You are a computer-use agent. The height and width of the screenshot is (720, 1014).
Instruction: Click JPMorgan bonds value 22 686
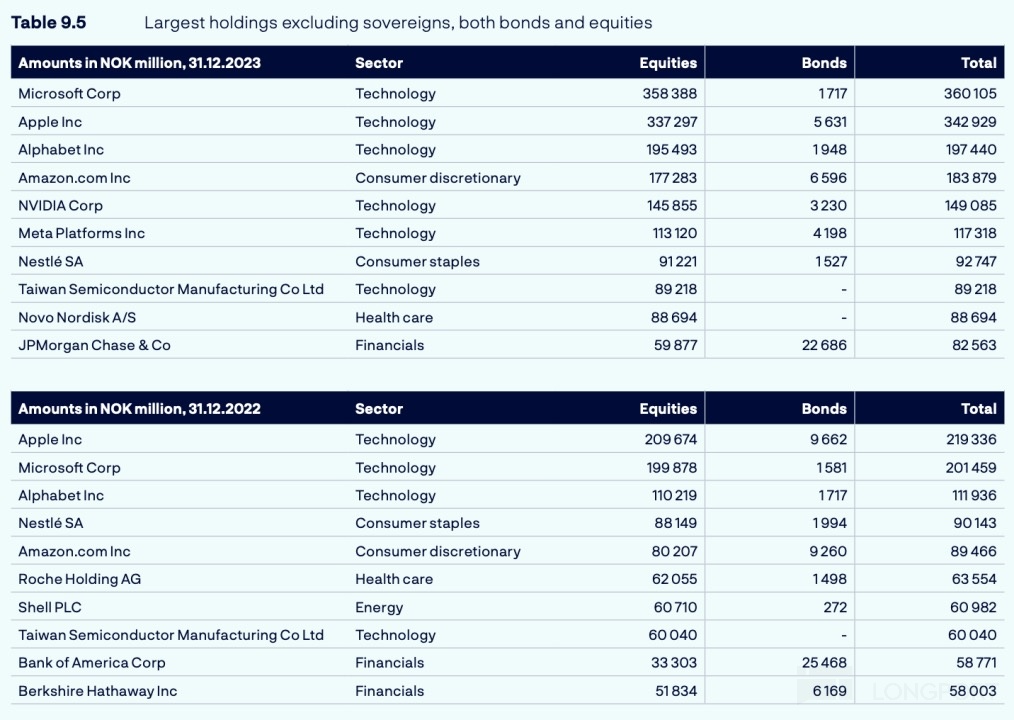click(824, 346)
